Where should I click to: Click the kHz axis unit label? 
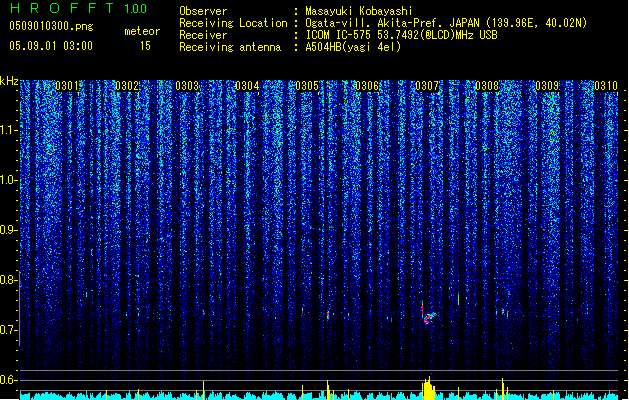9,81
